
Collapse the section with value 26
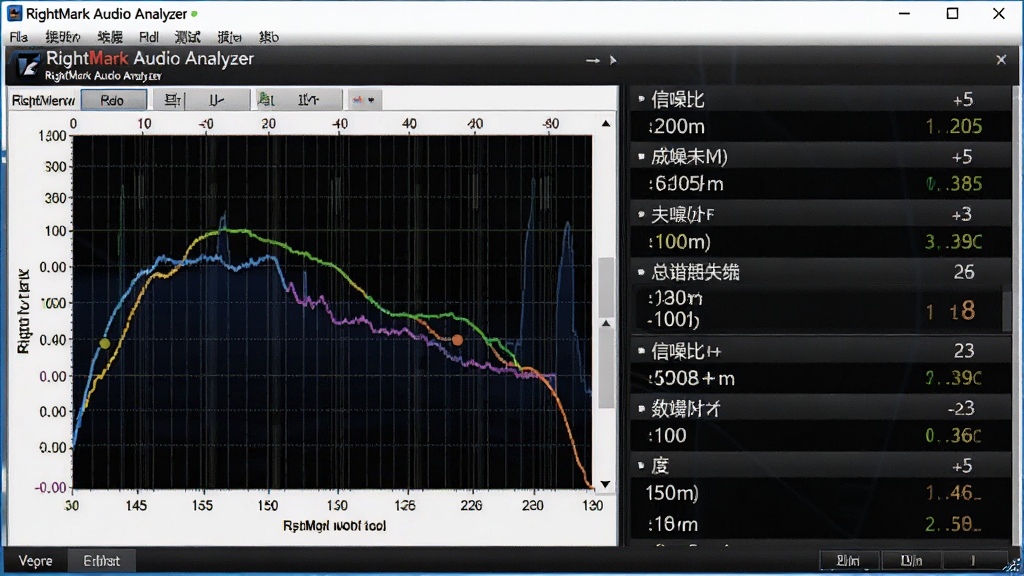tap(641, 272)
